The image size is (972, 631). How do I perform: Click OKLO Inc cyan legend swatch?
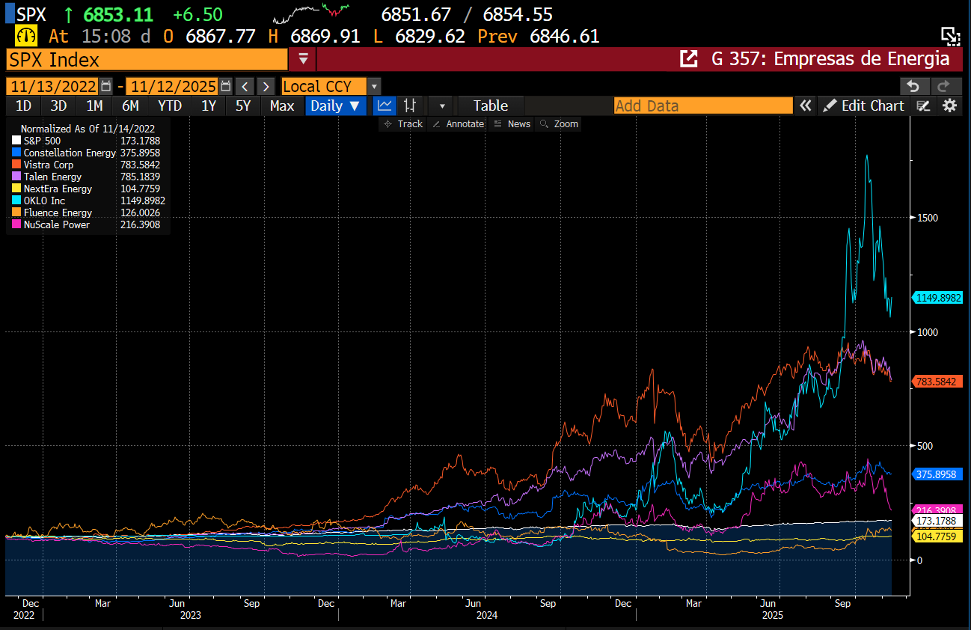coord(16,200)
